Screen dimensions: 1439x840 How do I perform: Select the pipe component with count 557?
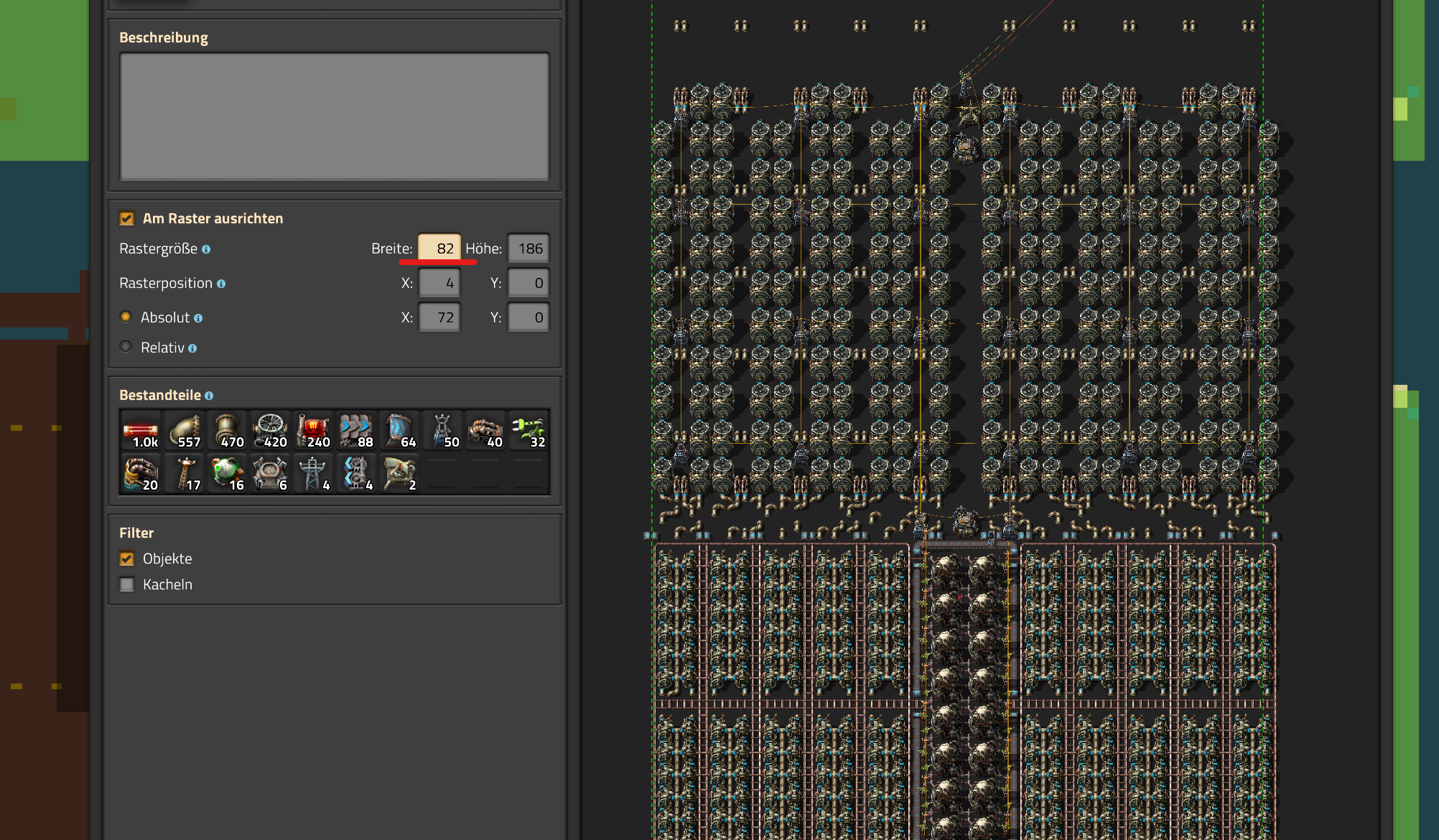click(184, 431)
